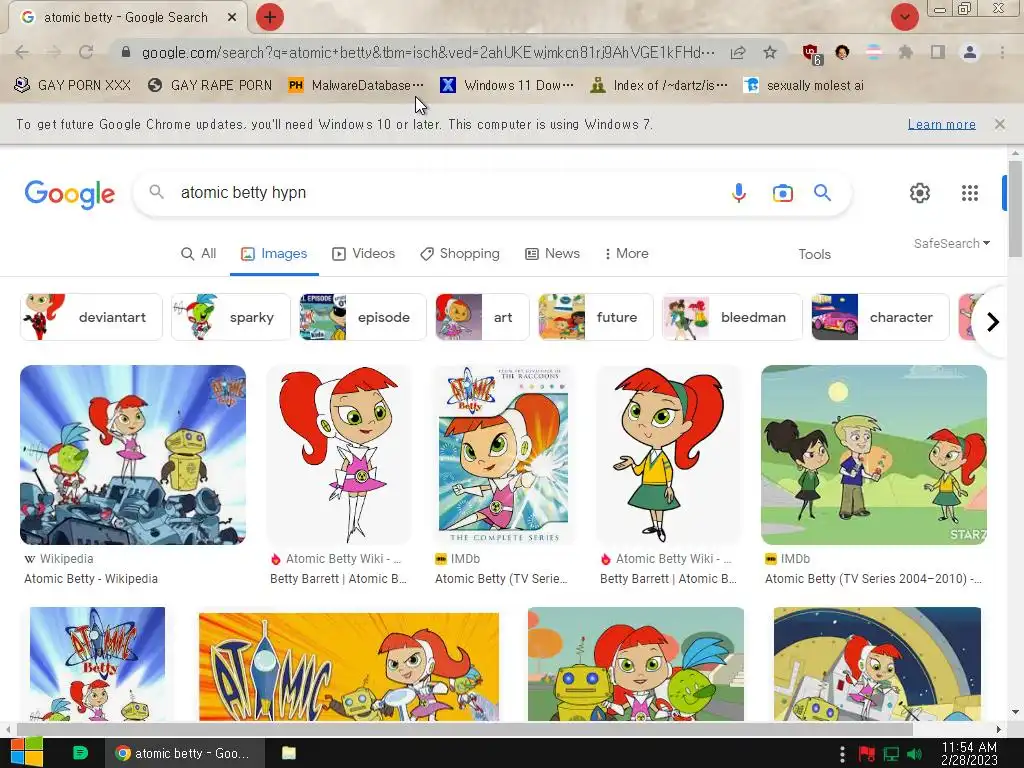The height and width of the screenshot is (768, 1024).
Task: Open the MalwareDatabase bookmark
Action: pyautogui.click(x=356, y=86)
